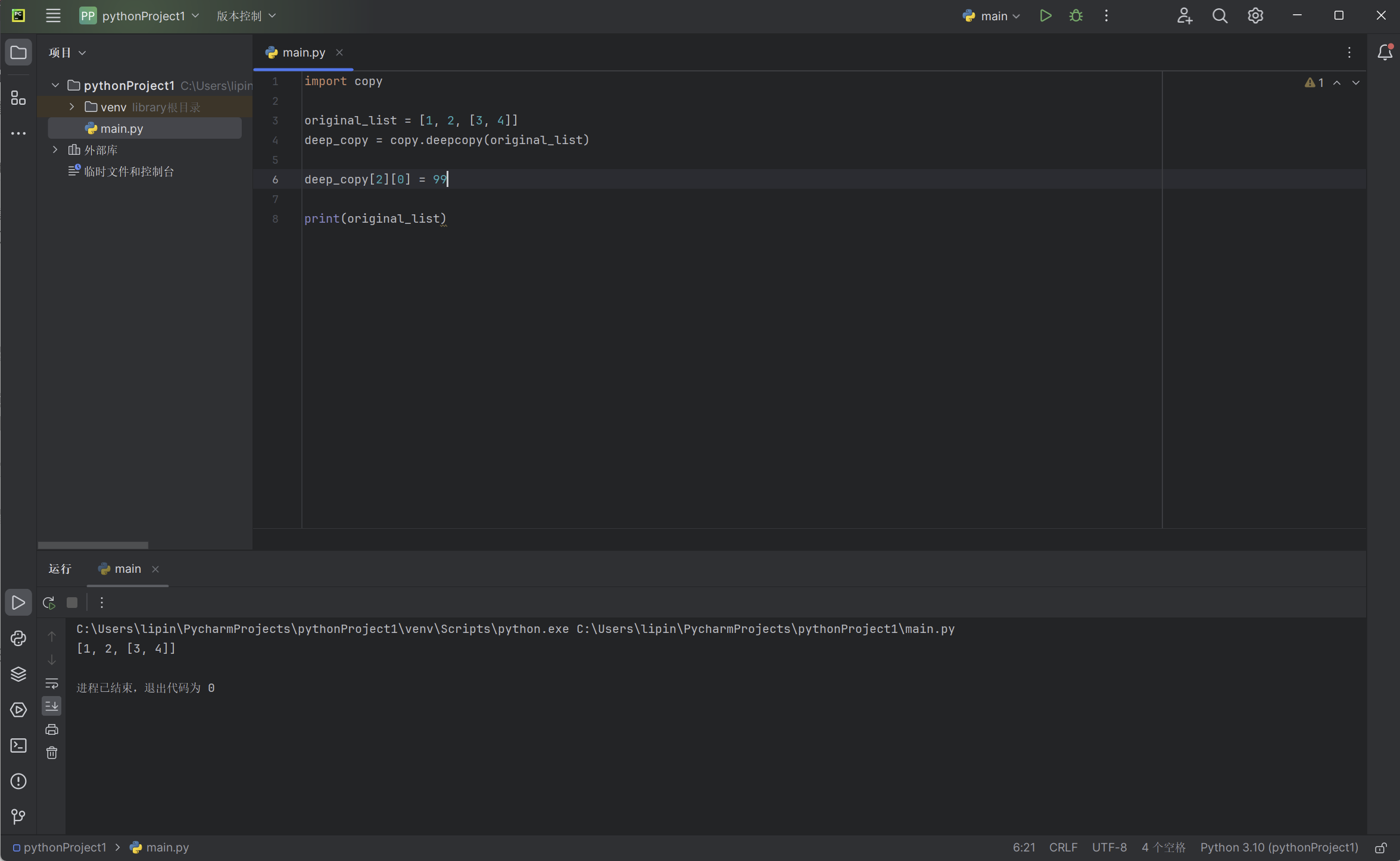Click the script path link in console output
Image resolution: width=1400 pixels, height=861 pixels.
pos(765,629)
